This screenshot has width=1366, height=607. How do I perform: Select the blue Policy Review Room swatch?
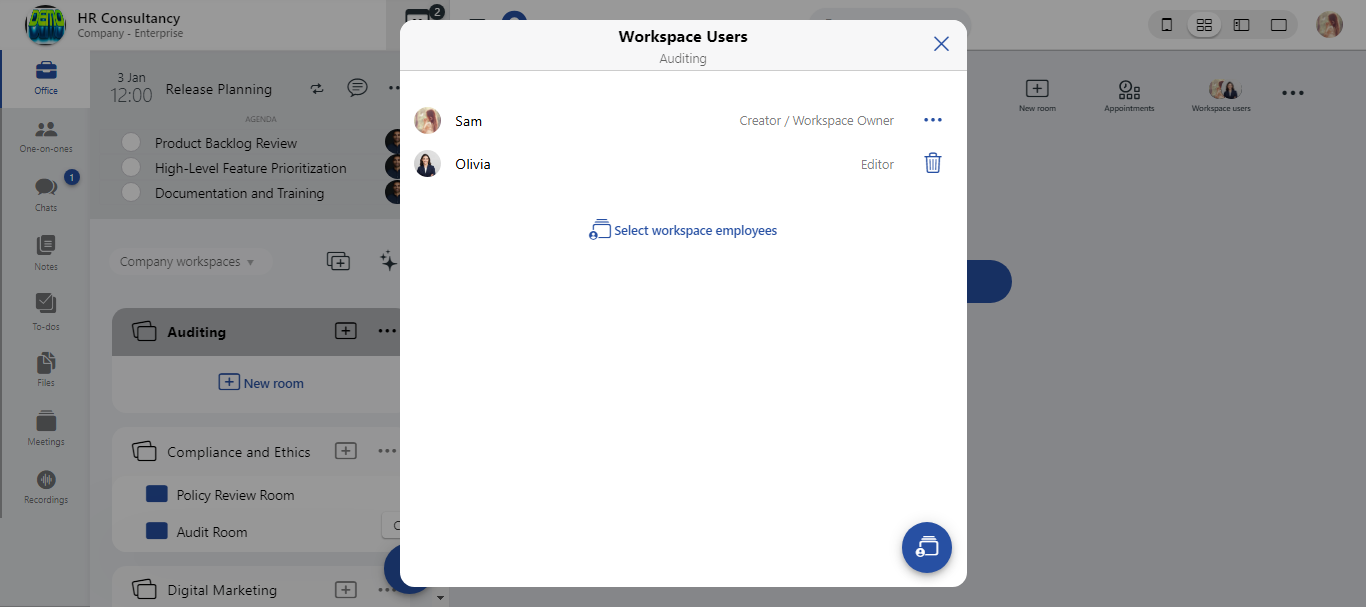click(x=156, y=495)
